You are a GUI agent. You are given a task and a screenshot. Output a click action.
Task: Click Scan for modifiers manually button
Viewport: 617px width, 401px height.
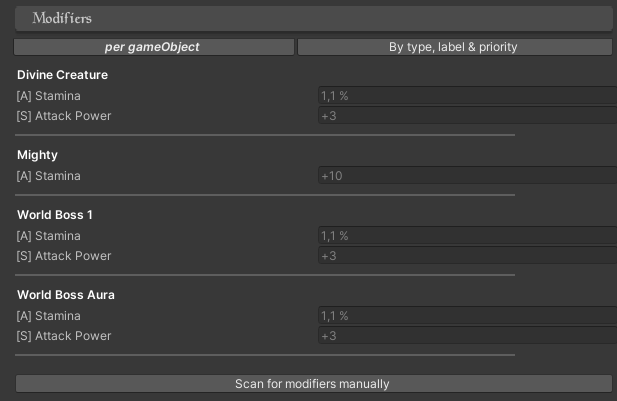tap(312, 383)
